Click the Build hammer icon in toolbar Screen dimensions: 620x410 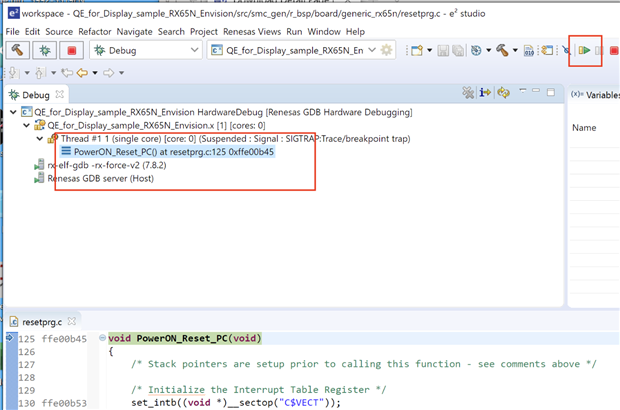[16, 50]
